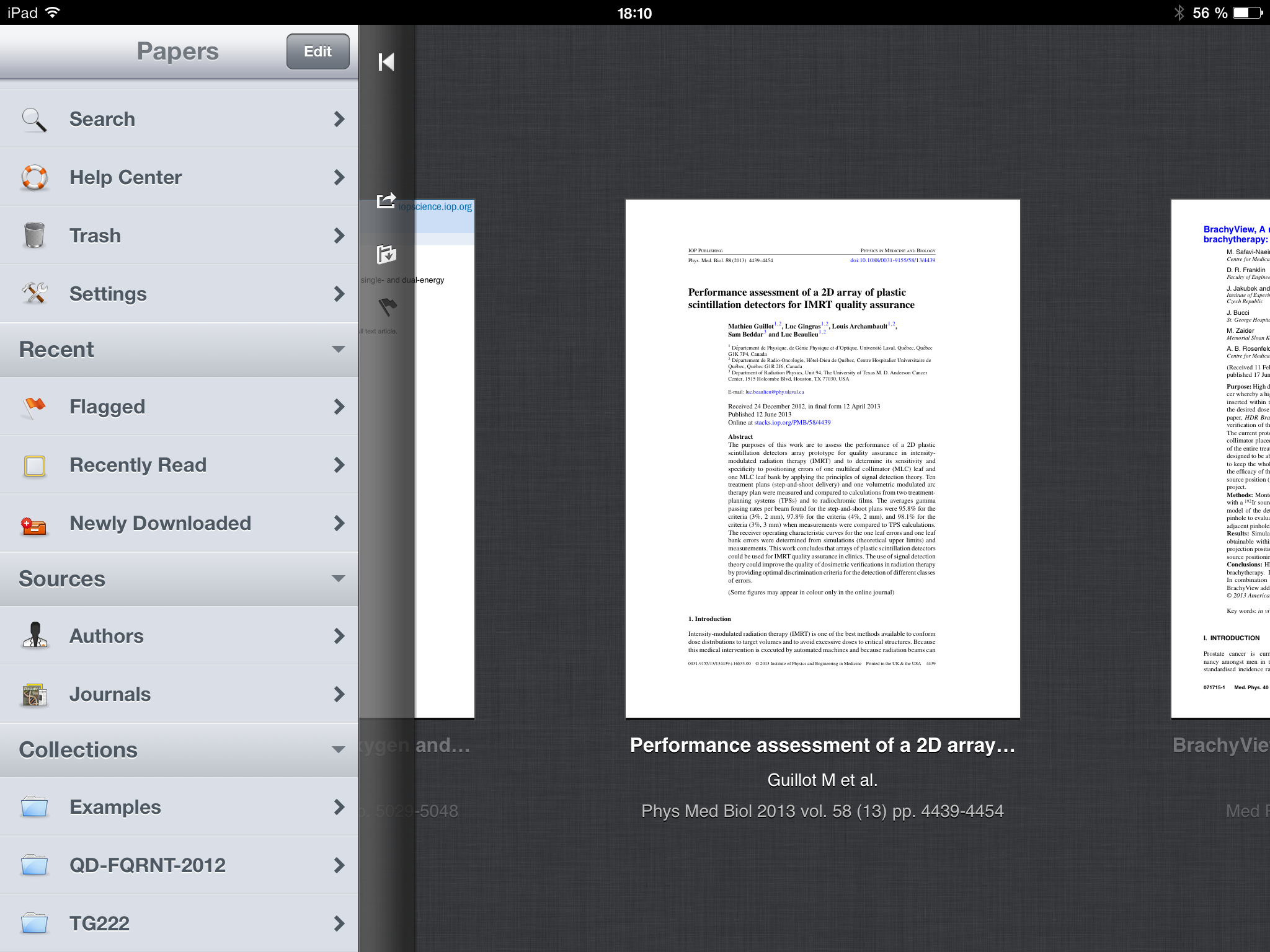Image resolution: width=1270 pixels, height=952 pixels.
Task: Collapse the Sources section
Action: click(x=338, y=579)
